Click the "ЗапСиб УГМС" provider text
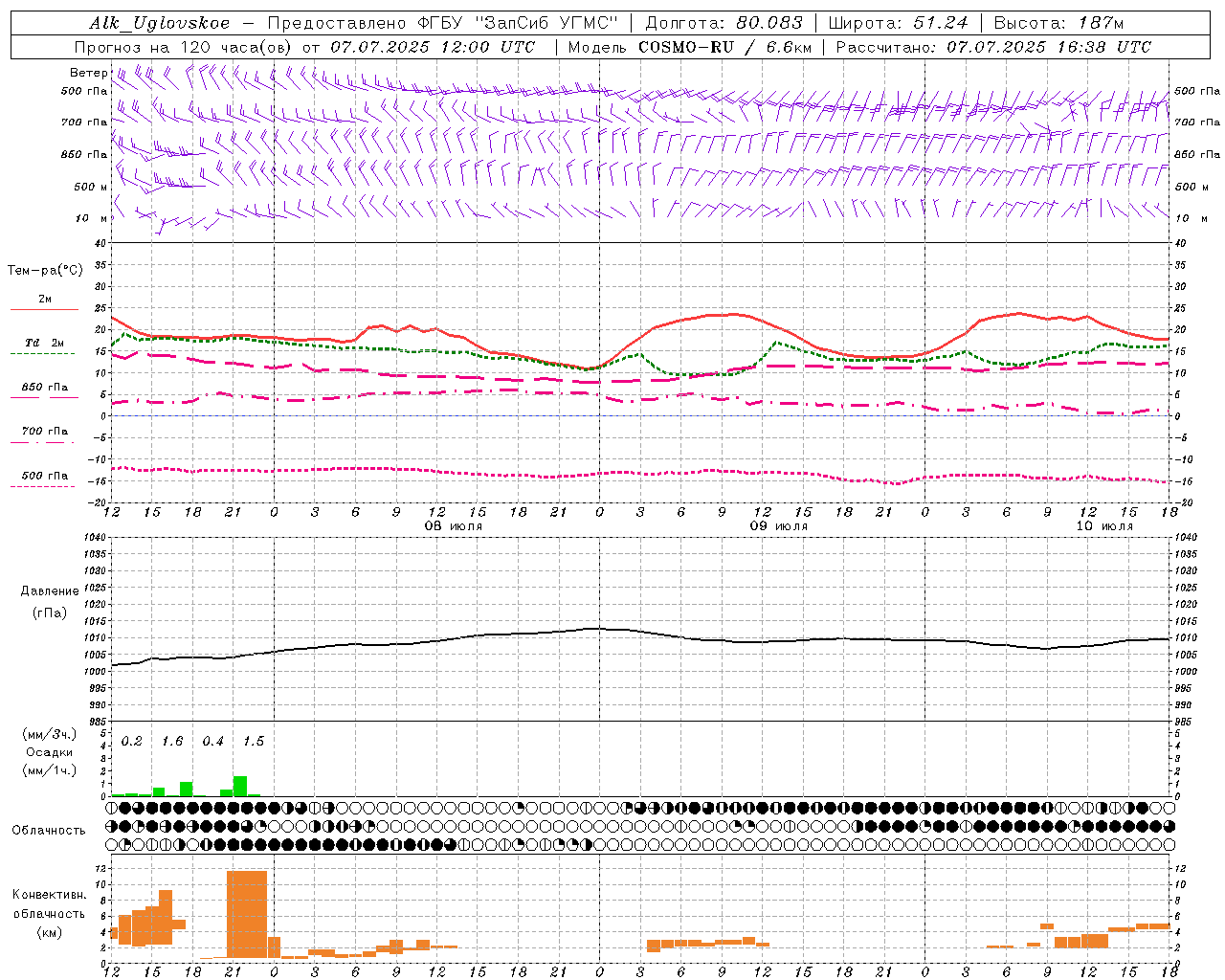The height and width of the screenshot is (980, 1225). 546,23
